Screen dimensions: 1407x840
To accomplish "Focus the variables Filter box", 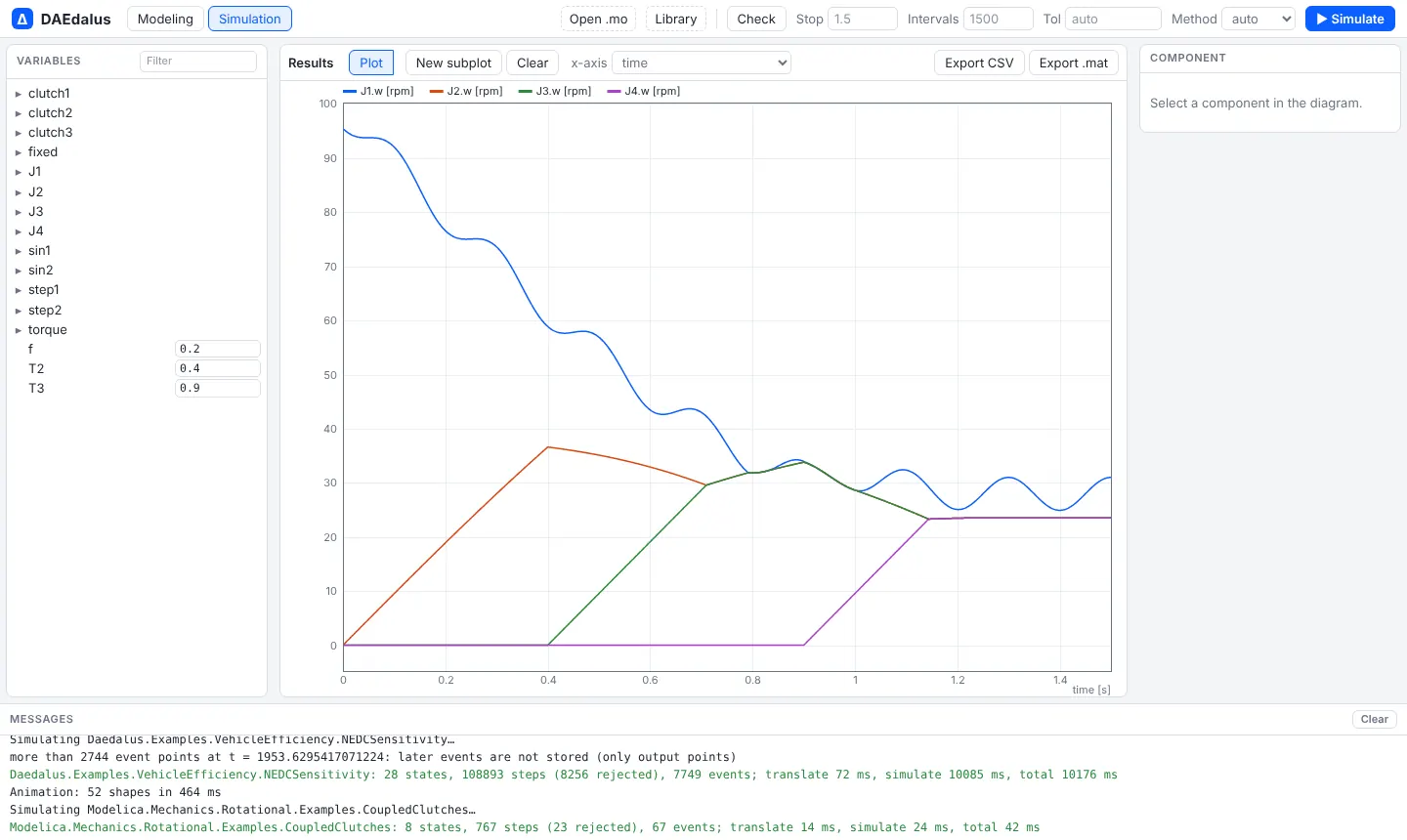I will pos(198,61).
